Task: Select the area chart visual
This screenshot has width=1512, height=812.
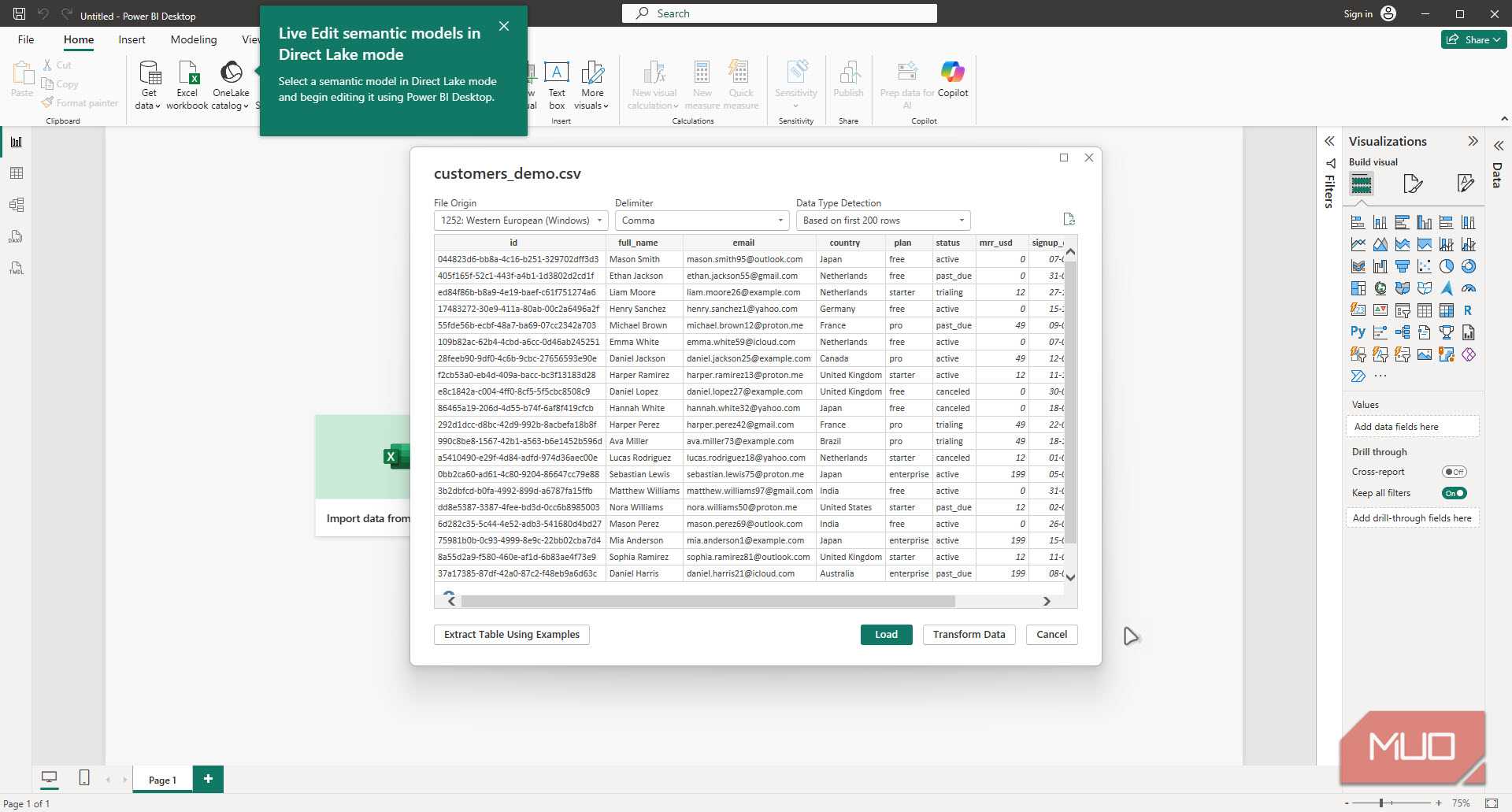Action: pos(1380,245)
